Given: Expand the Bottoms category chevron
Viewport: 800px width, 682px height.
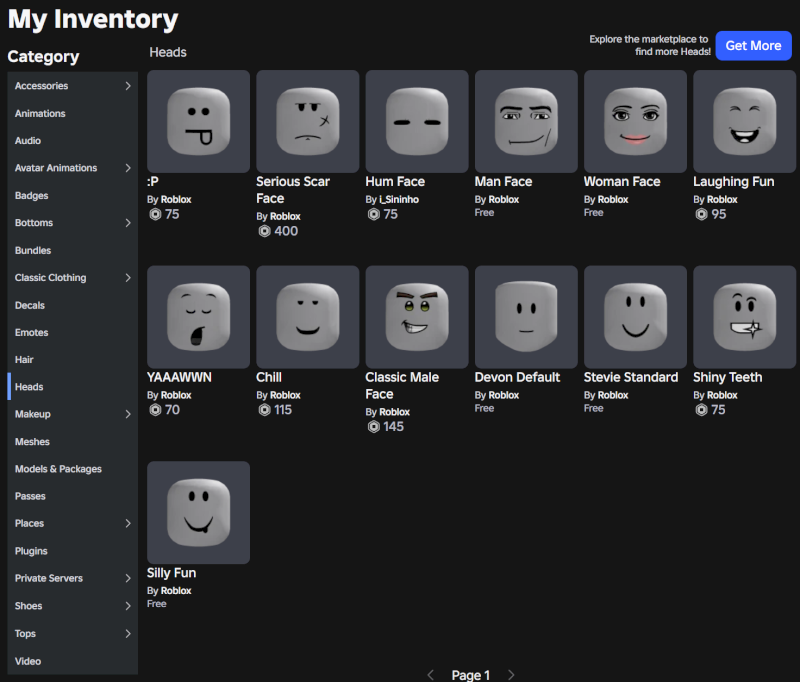Looking at the screenshot, I should point(128,222).
